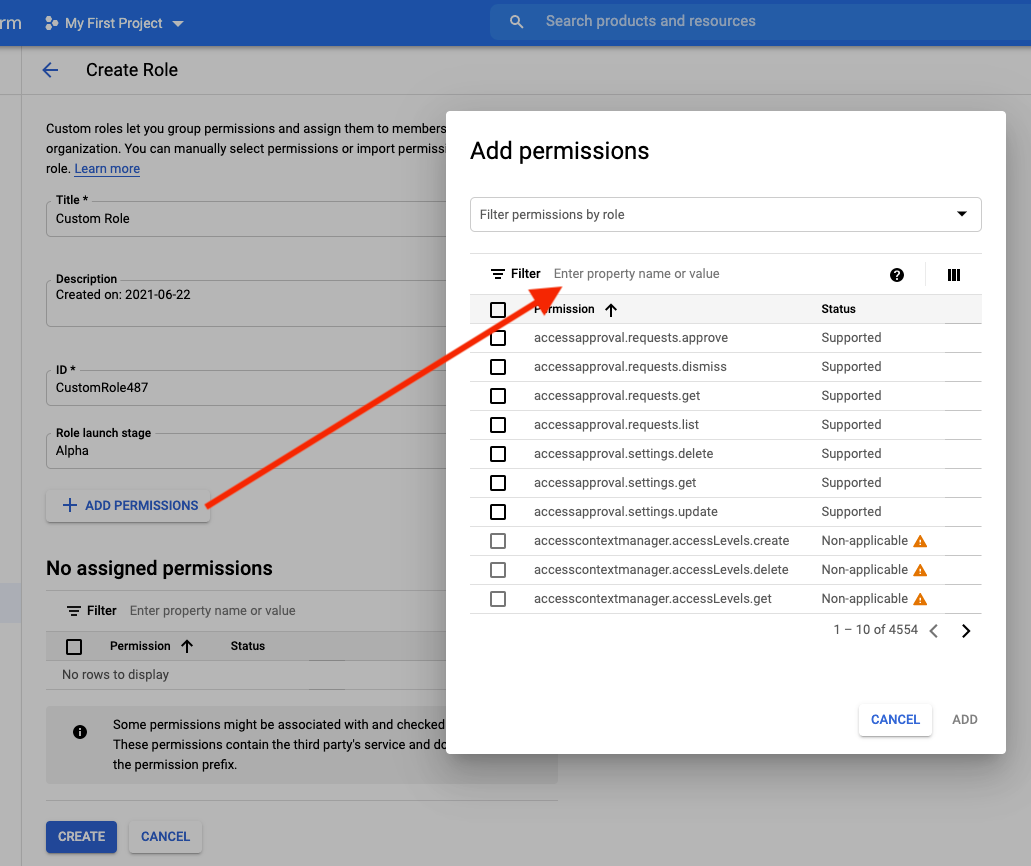This screenshot has width=1031, height=866.
Task: Click the help question mark icon
Action: pyautogui.click(x=897, y=275)
